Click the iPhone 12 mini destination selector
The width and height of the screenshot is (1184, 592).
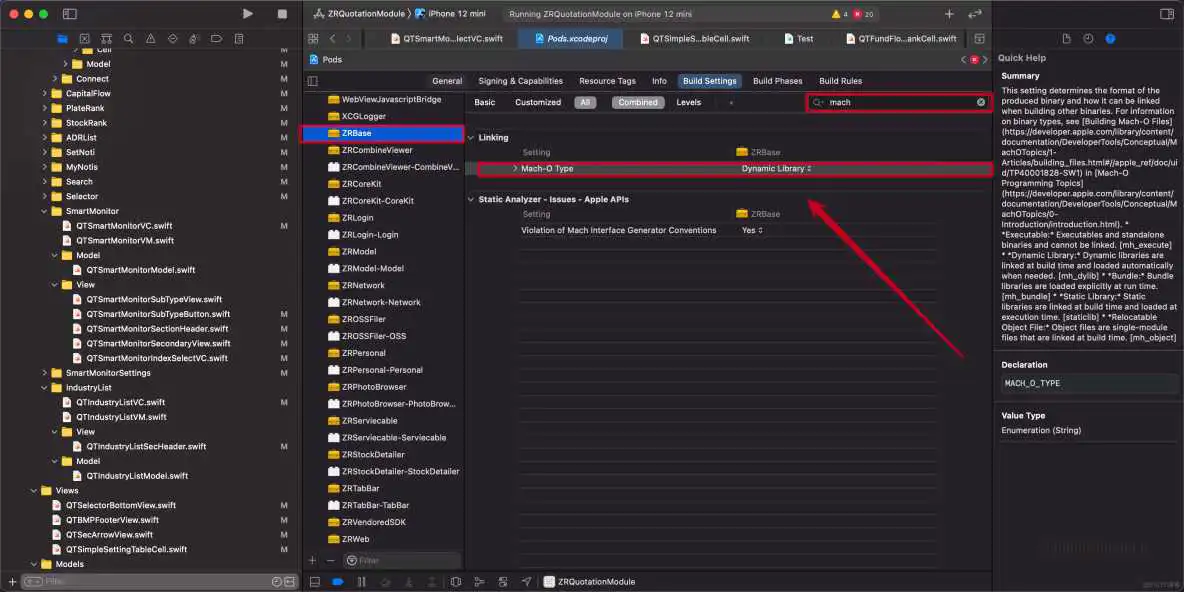tap(450, 14)
